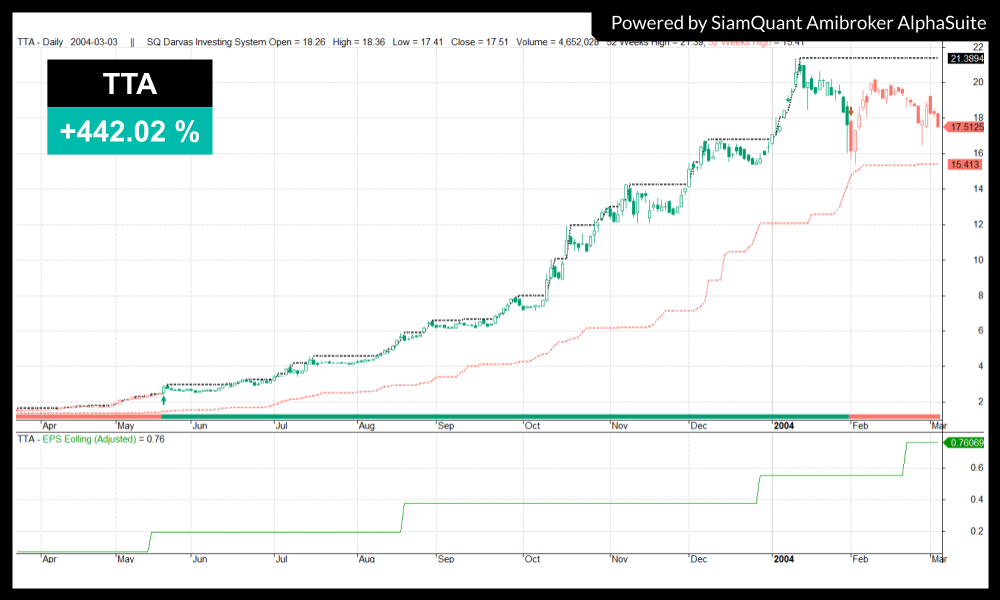The image size is (1000, 600).
Task: Click the TTA - Daily 2004-03-03 header text
Action: (x=68, y=43)
